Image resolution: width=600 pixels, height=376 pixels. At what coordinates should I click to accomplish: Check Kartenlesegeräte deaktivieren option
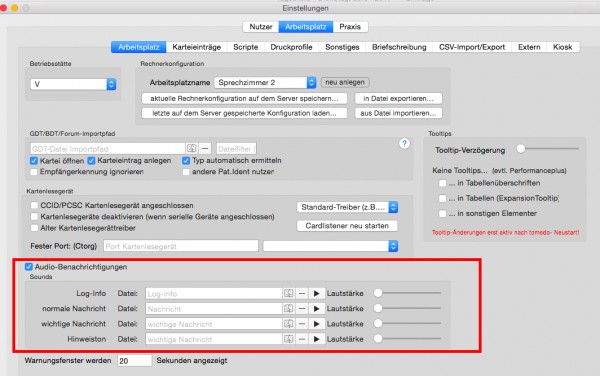pyautogui.click(x=34, y=217)
